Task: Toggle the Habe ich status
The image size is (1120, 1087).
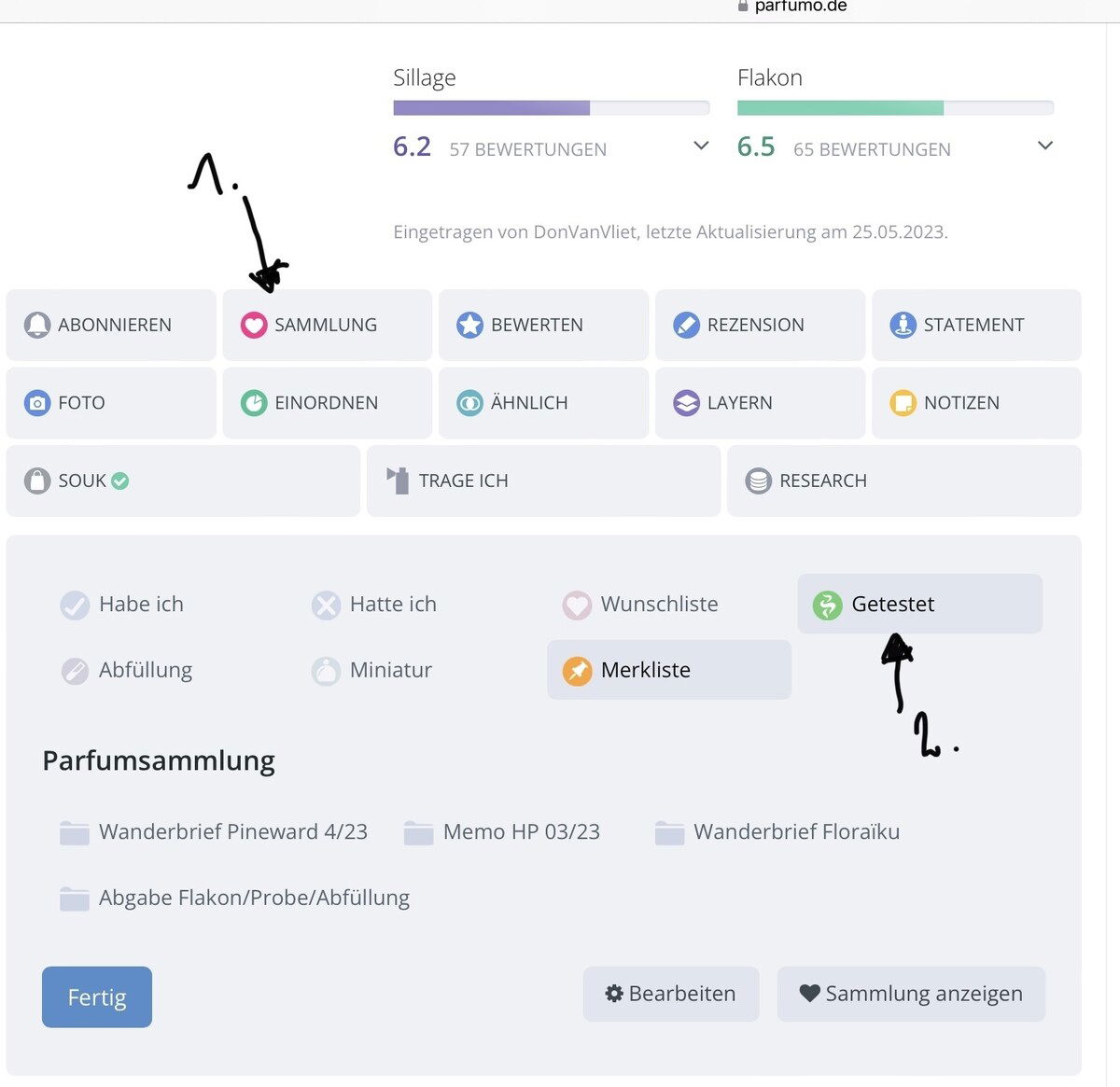Action: click(x=122, y=605)
